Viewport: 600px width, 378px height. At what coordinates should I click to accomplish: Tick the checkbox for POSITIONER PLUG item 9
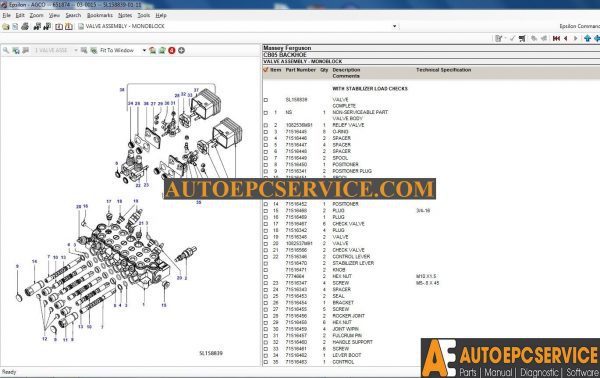pos(266,171)
